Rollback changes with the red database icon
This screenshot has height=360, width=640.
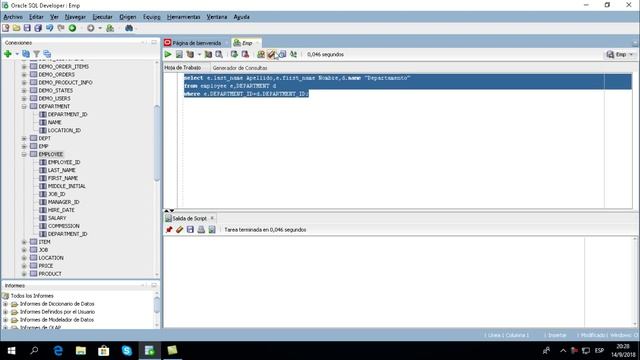pyautogui.click(x=245, y=54)
